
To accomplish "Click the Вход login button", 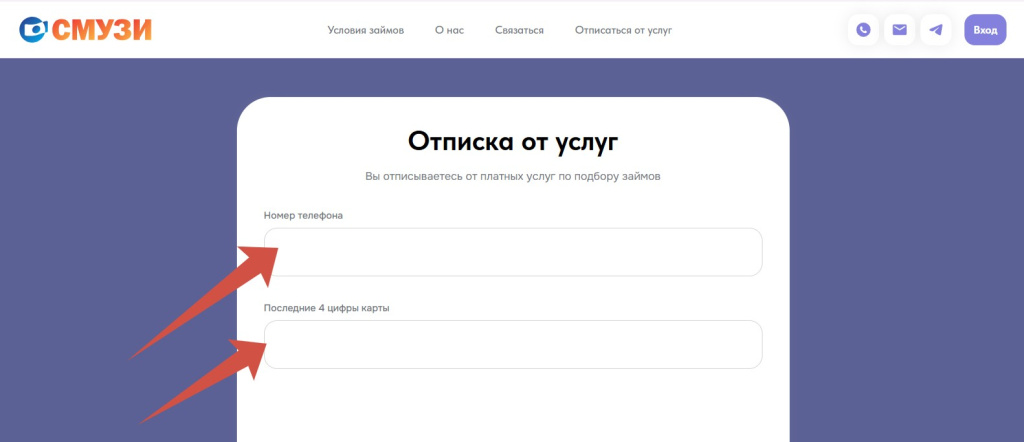I will (x=985, y=30).
